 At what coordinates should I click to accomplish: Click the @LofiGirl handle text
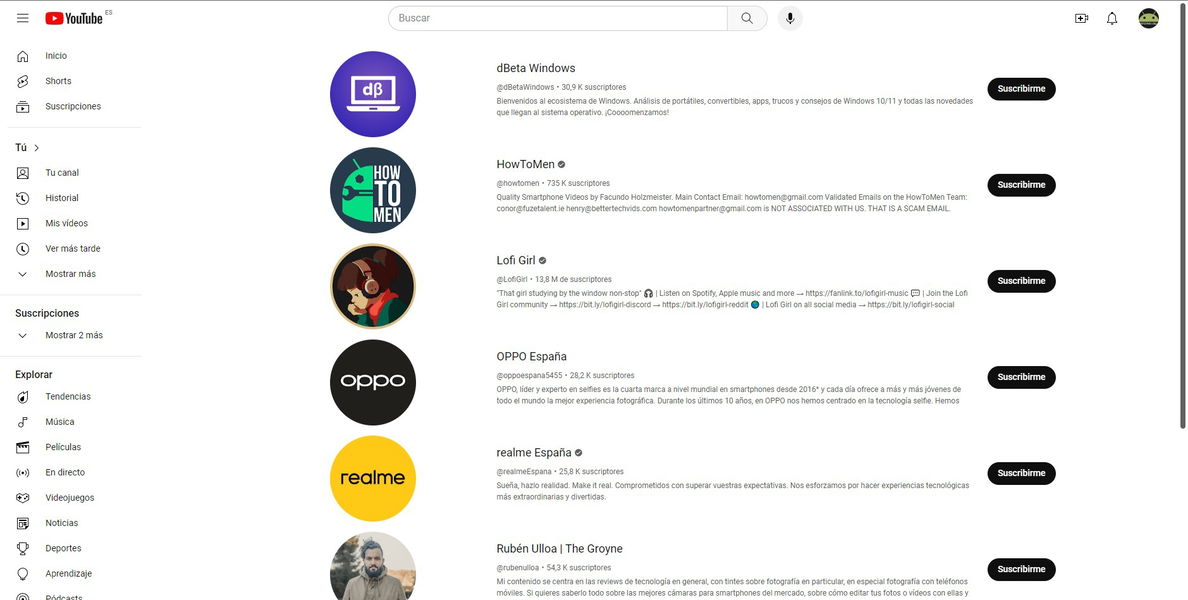click(511, 280)
